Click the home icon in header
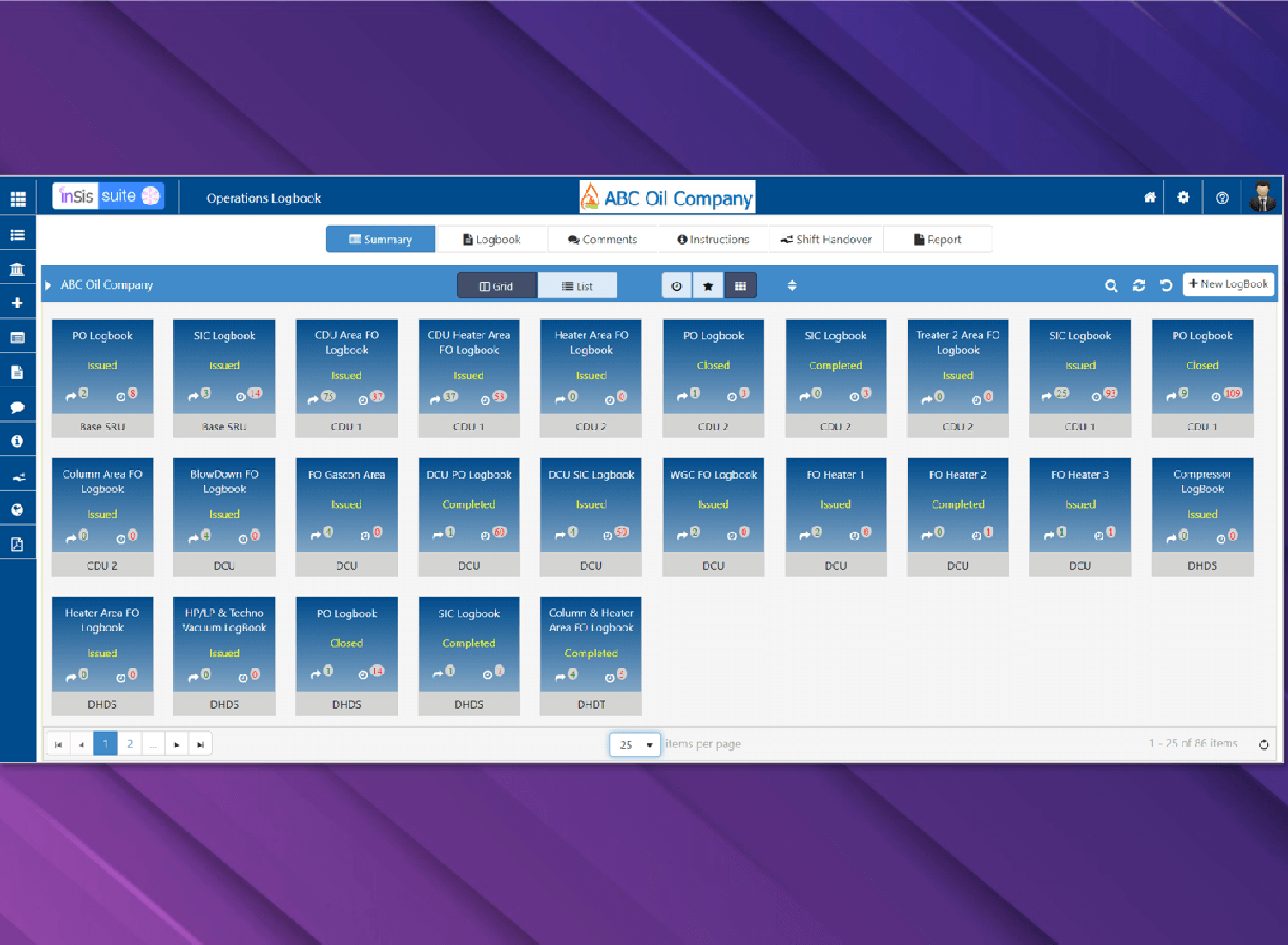 click(1150, 198)
